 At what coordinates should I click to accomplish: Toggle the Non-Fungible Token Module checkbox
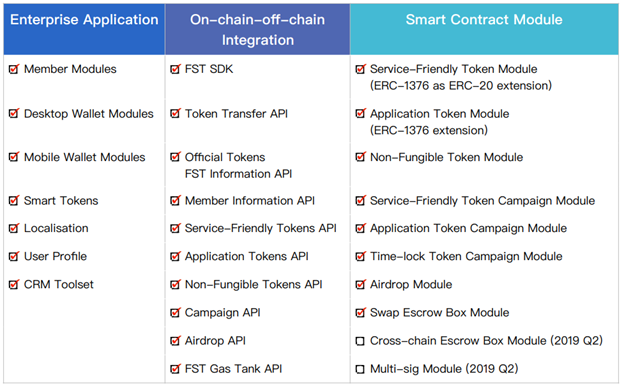pyautogui.click(x=361, y=157)
